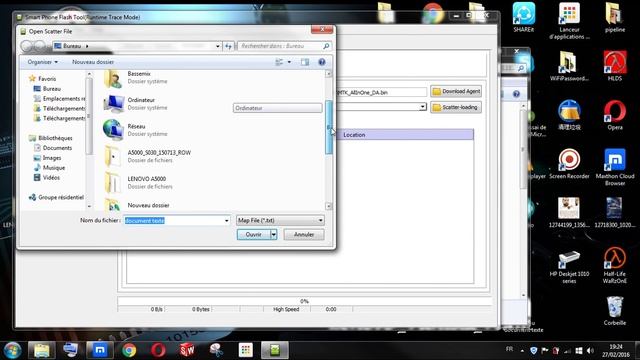Screen dimensions: 640x360
Task: Expand the Nom du fichier dropdown arrow
Action: click(x=227, y=220)
